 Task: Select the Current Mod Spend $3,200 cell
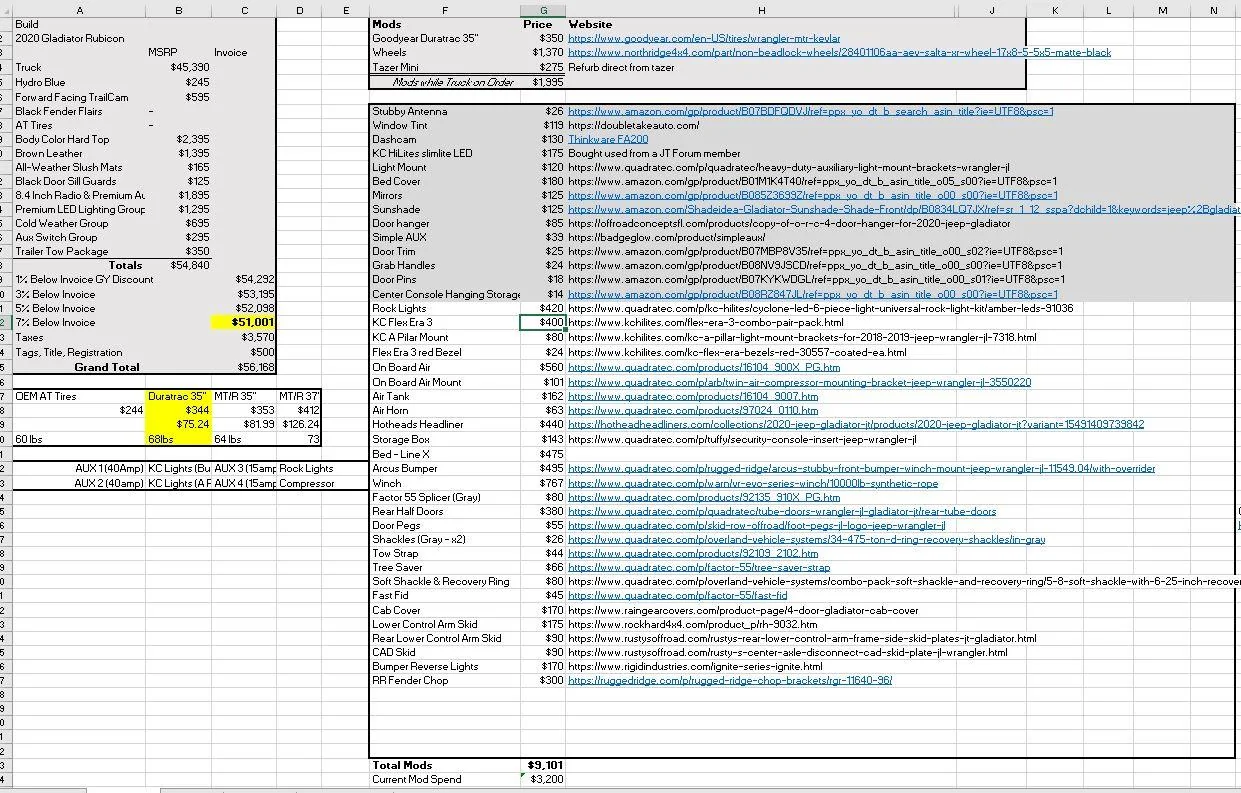543,779
